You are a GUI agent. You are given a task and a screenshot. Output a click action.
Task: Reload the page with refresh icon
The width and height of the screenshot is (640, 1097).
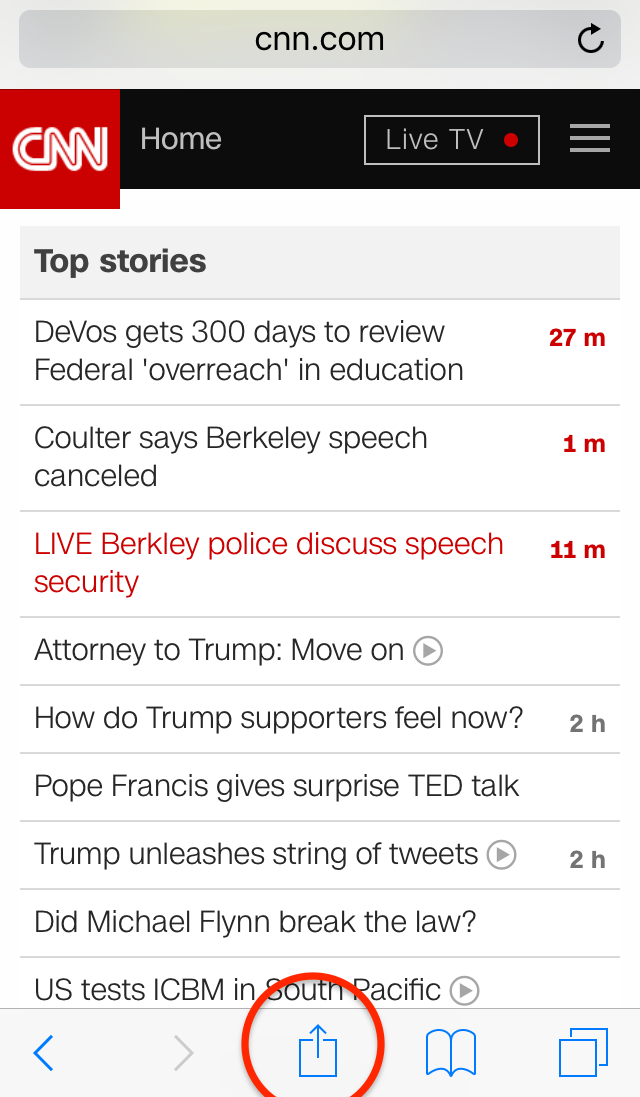point(590,38)
